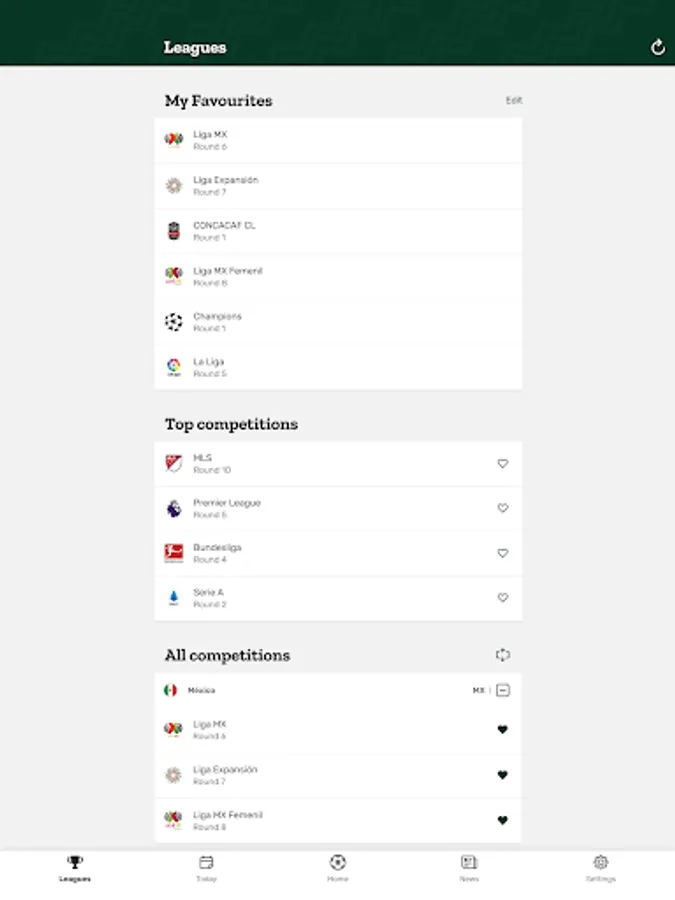This screenshot has height=900, width=675.
Task: Toggle Bundesliga favourite heart
Action: 503,553
